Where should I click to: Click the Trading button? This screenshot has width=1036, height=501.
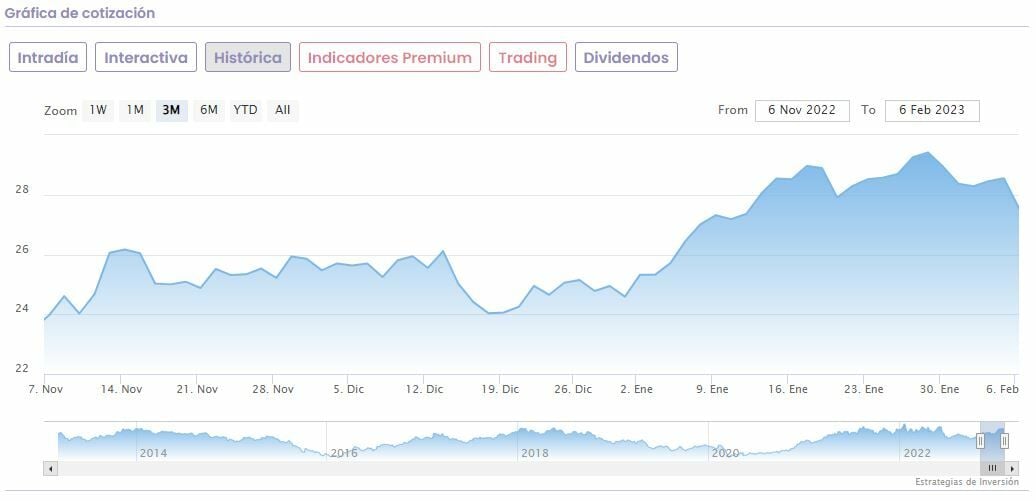click(x=527, y=57)
